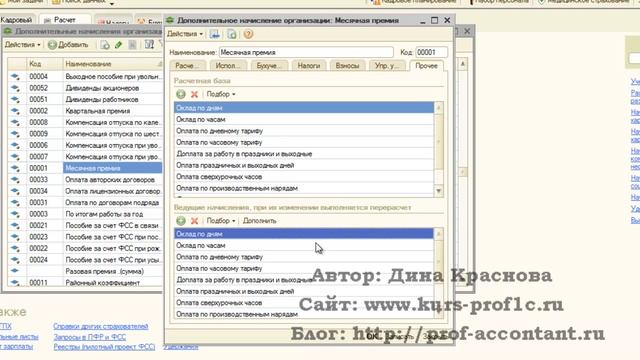The height and width of the screenshot is (360, 640).
Task: Switch to the Упр. у... tab
Action: coord(387,66)
